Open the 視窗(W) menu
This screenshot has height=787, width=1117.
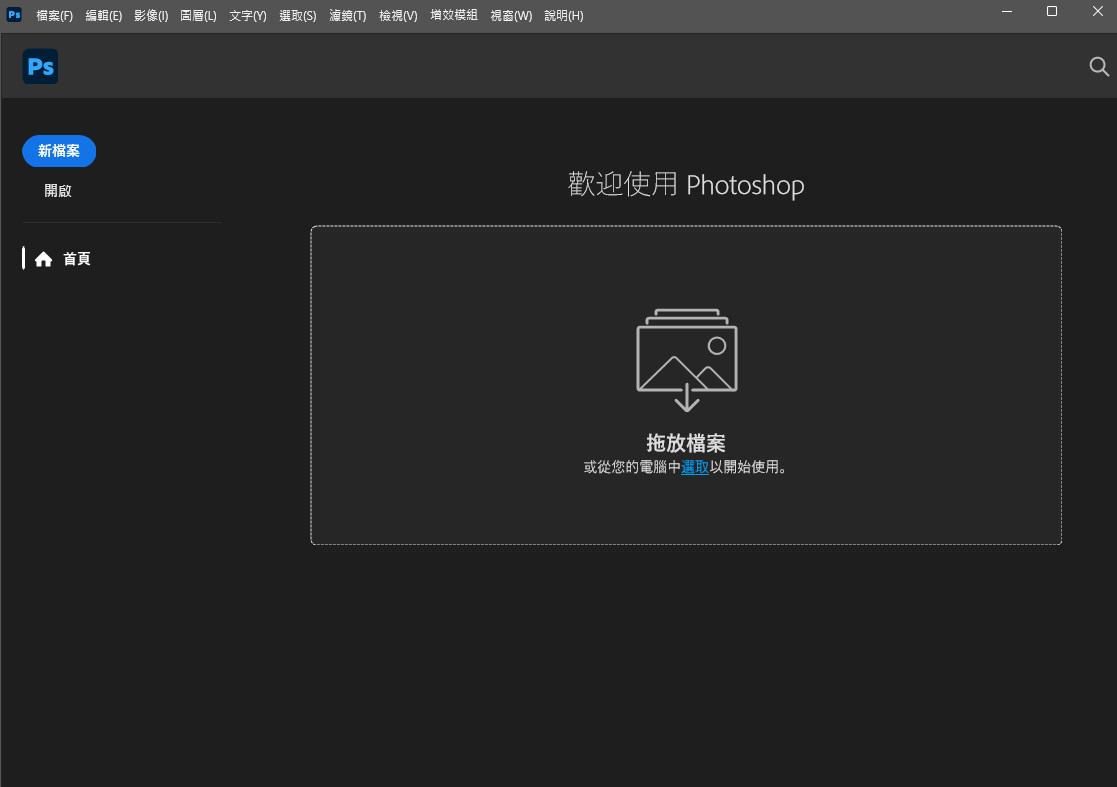[x=511, y=16]
